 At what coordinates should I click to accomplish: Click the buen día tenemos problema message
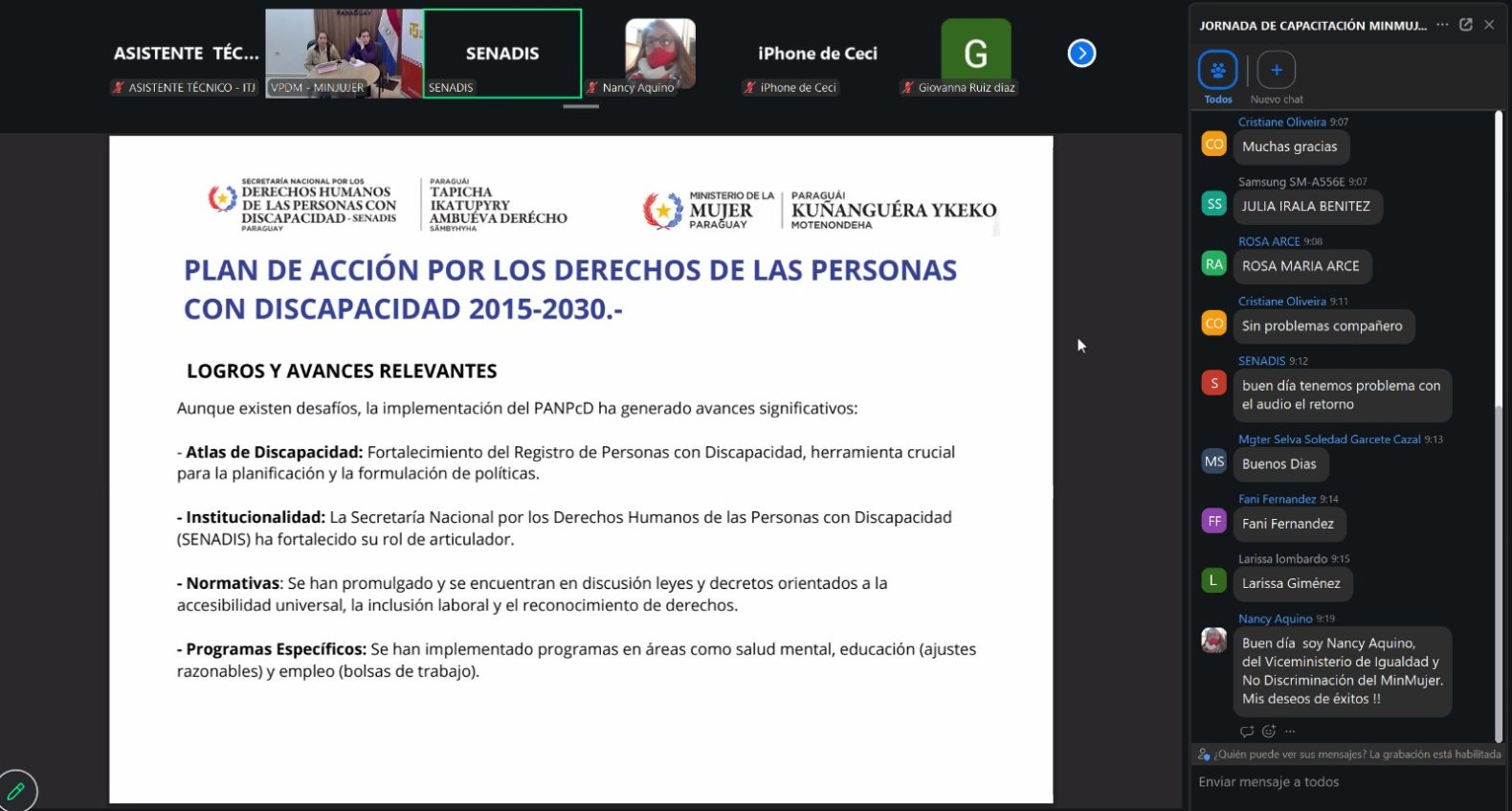1342,394
